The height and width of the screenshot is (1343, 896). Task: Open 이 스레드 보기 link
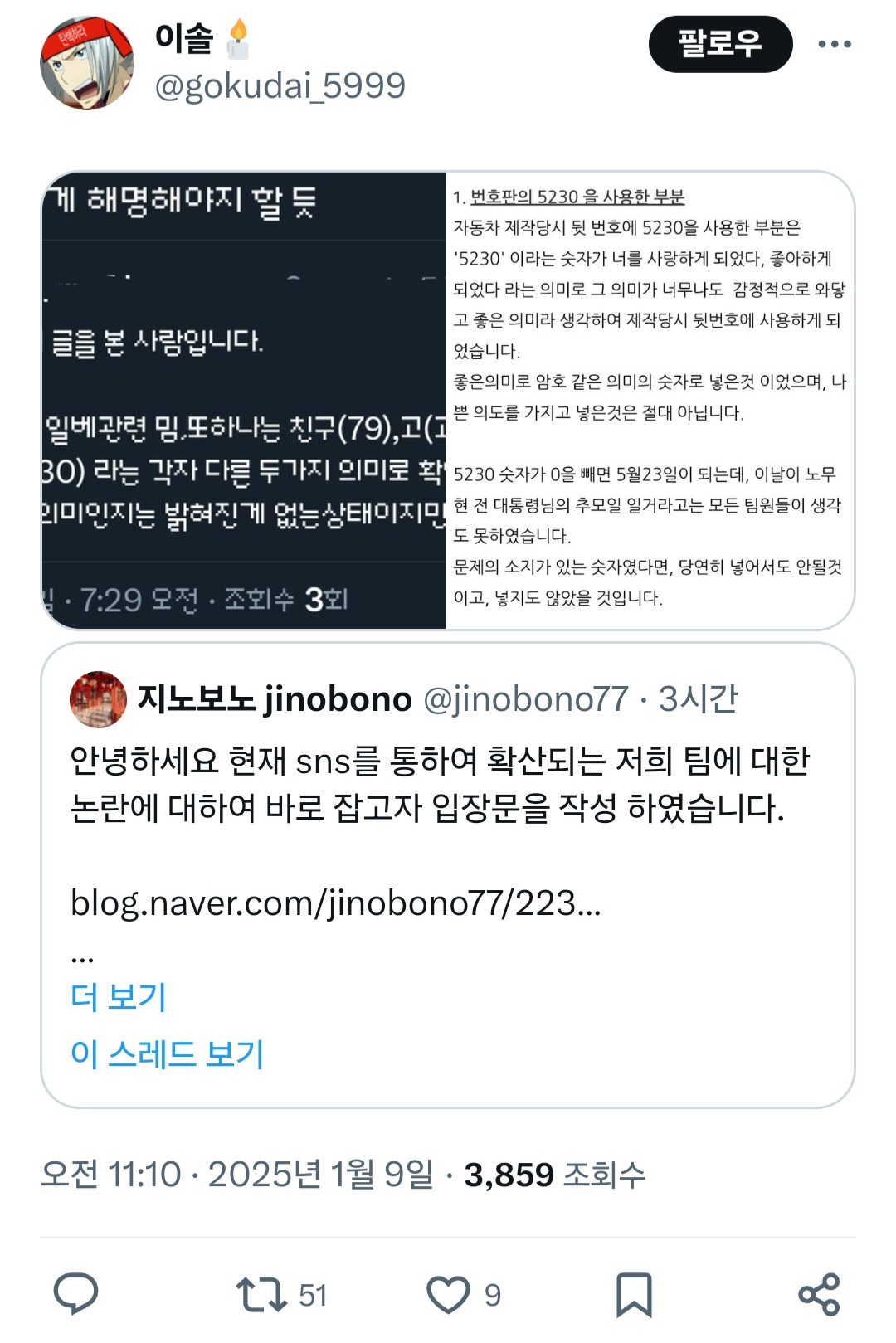point(168,1053)
